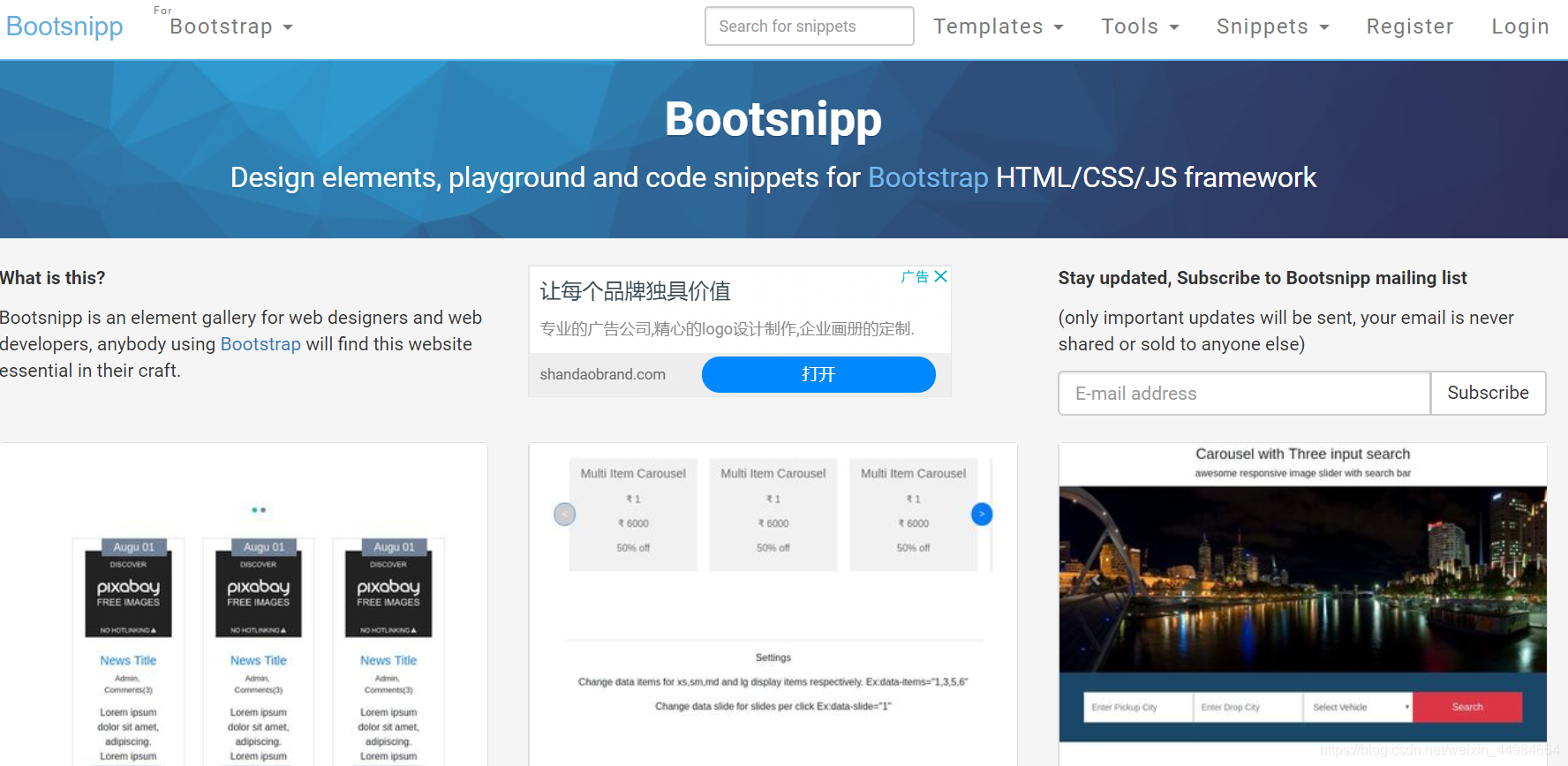Click the second News Title link
Viewport: 1568px width, 766px height.
click(x=259, y=660)
